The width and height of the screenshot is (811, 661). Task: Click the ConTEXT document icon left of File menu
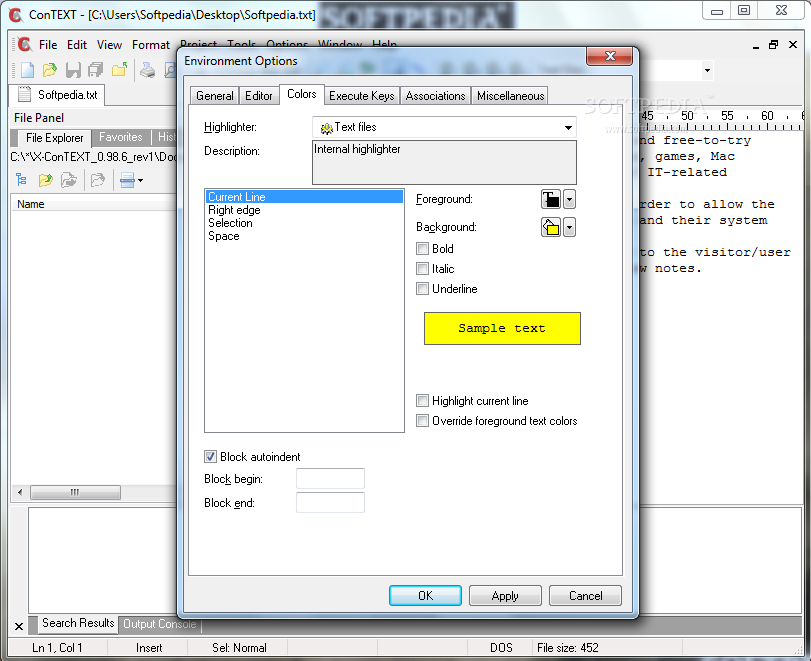[x=24, y=44]
